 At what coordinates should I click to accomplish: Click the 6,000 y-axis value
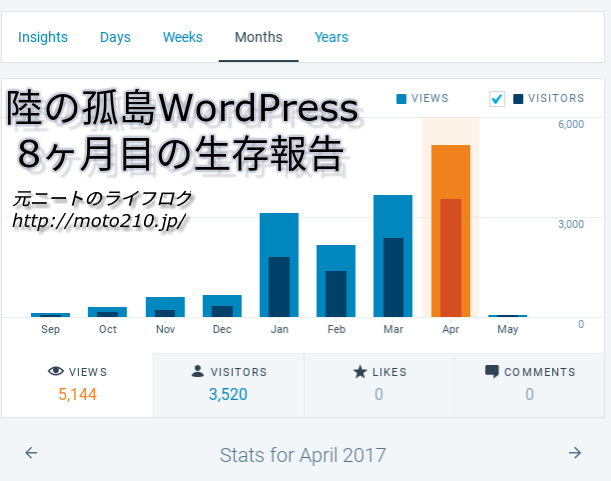tap(571, 124)
